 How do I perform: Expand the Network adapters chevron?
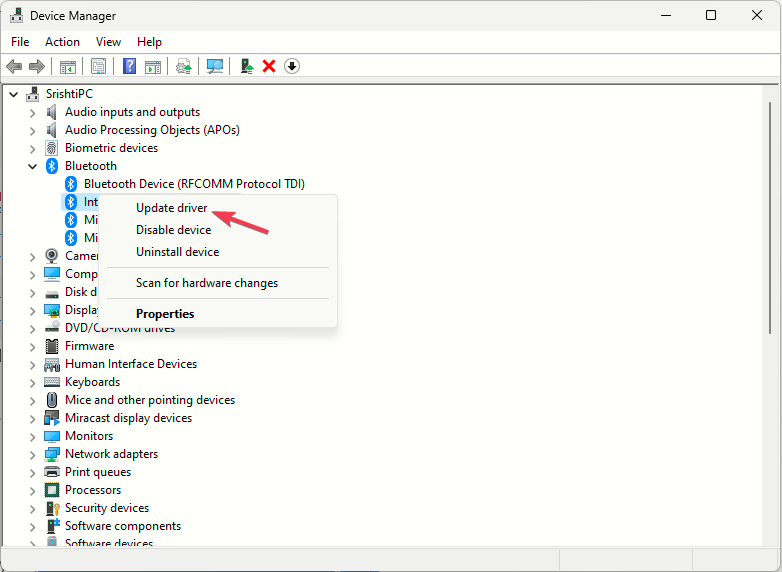pos(32,455)
